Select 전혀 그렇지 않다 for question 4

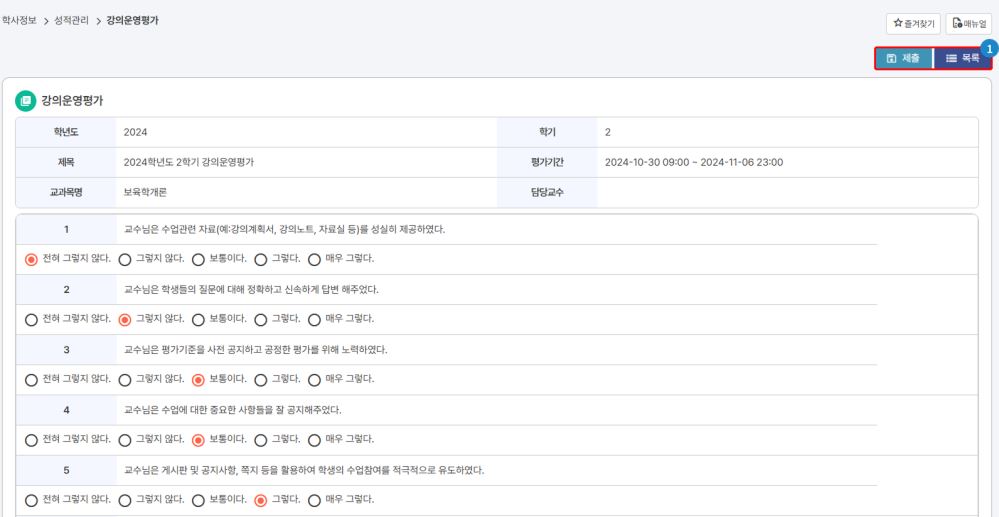(x=31, y=440)
